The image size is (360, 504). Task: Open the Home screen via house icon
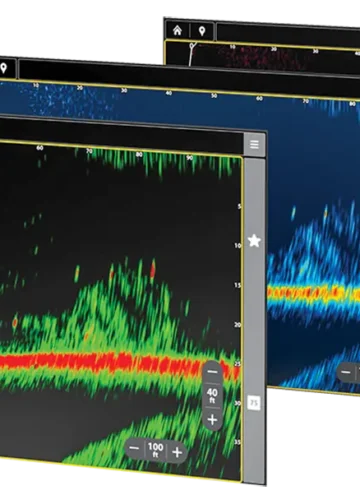(x=177, y=31)
